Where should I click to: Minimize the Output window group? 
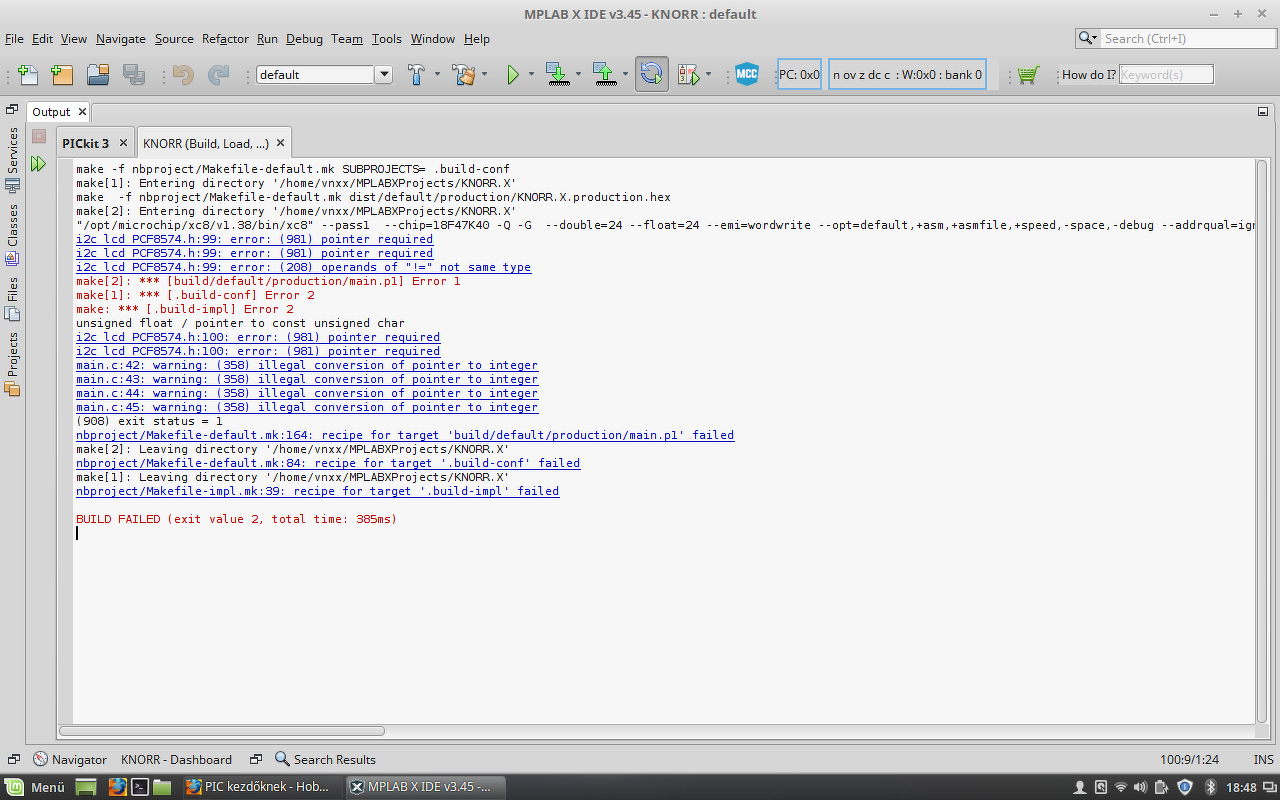tap(1262, 112)
